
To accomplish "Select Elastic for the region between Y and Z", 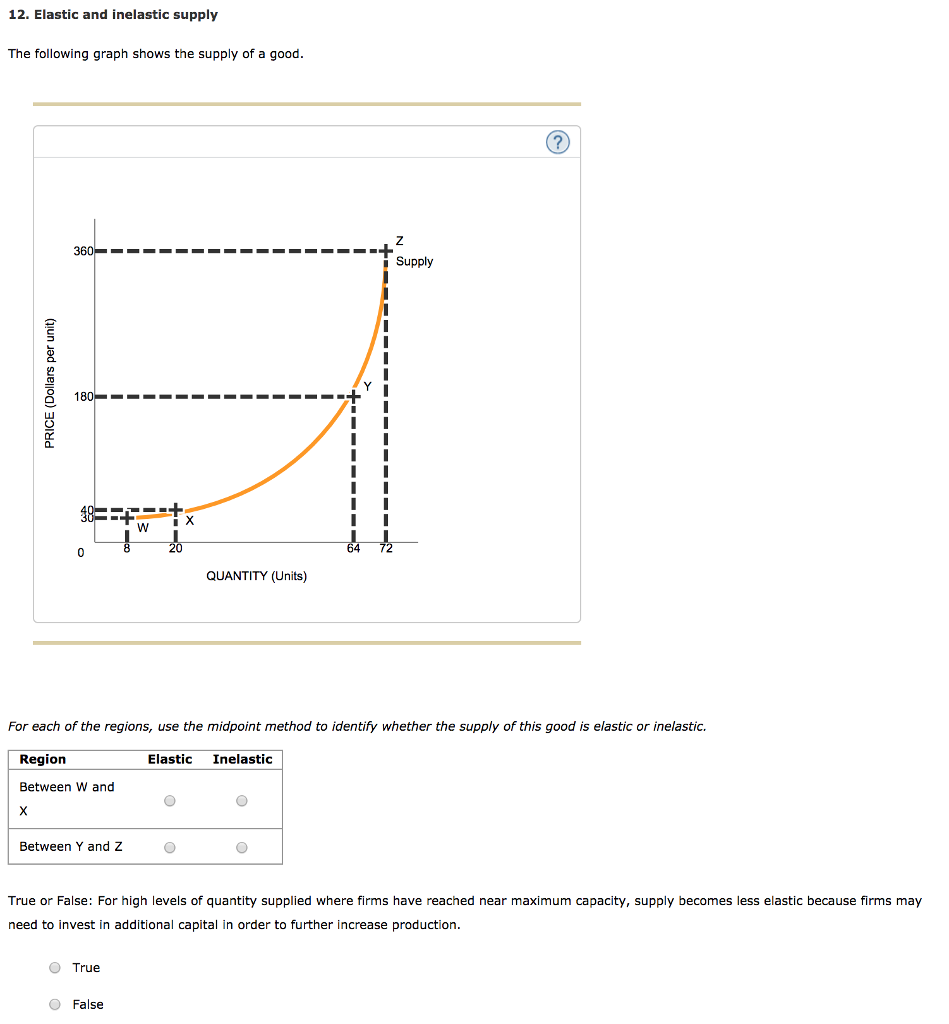I will (x=169, y=846).
